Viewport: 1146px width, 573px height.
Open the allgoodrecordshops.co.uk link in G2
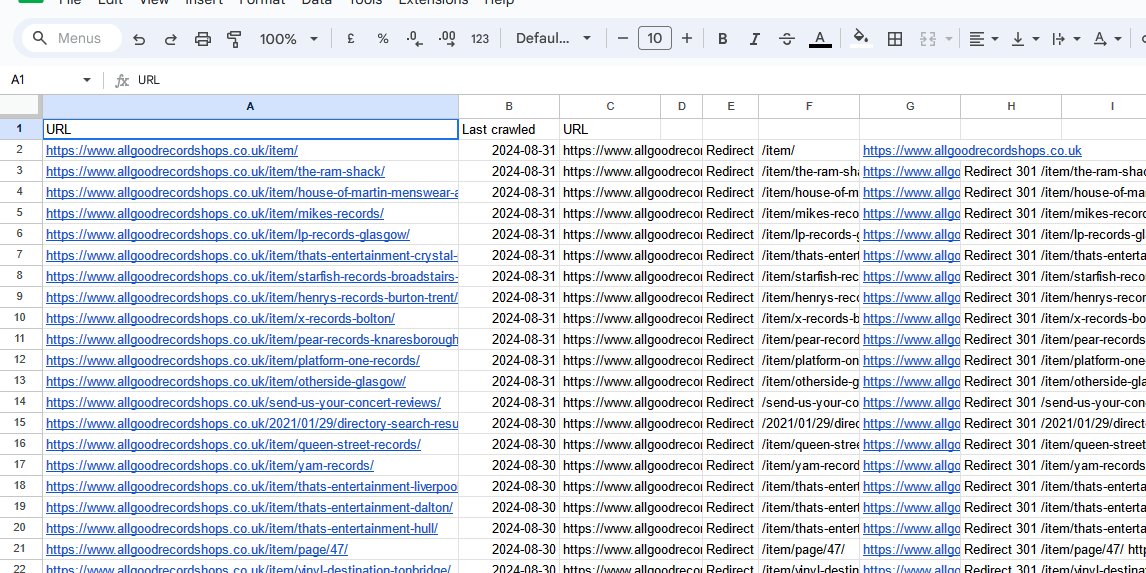[x=972, y=151]
